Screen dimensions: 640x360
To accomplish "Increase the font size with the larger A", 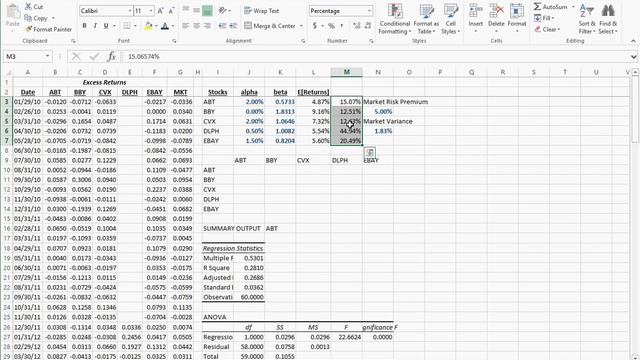I will pos(160,11).
